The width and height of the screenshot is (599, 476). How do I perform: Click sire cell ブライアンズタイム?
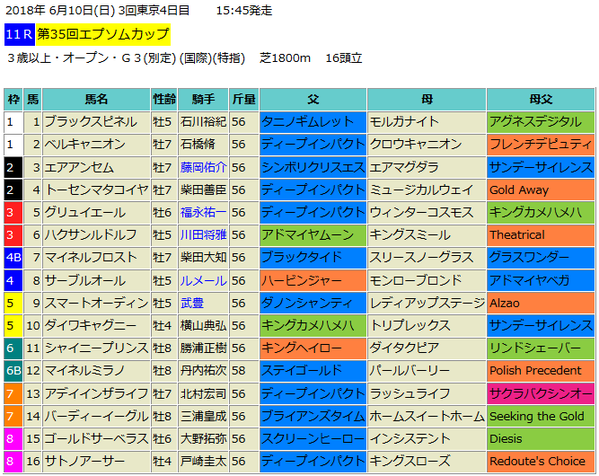[x=313, y=416]
